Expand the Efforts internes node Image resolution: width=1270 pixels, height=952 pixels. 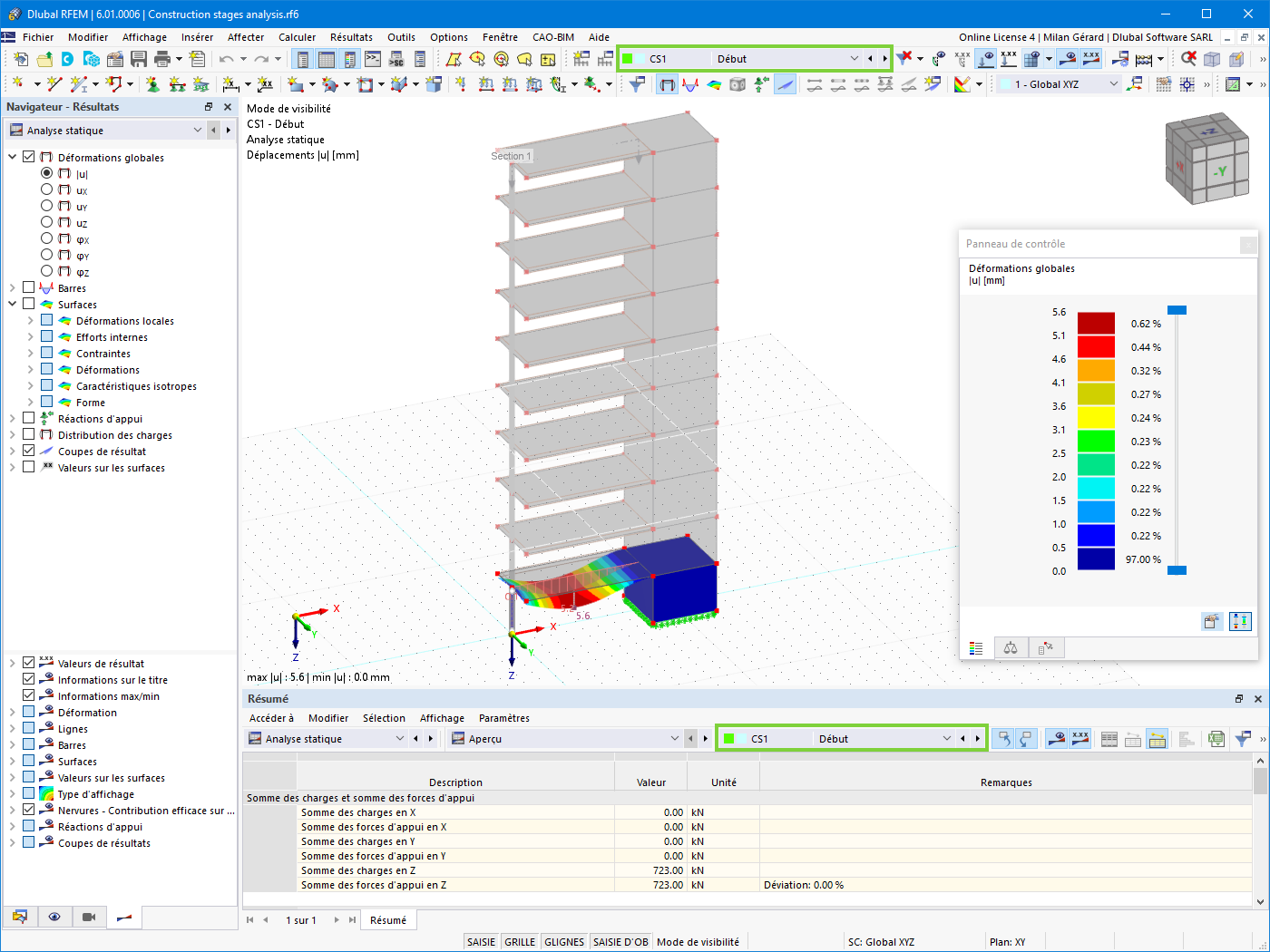click(30, 336)
